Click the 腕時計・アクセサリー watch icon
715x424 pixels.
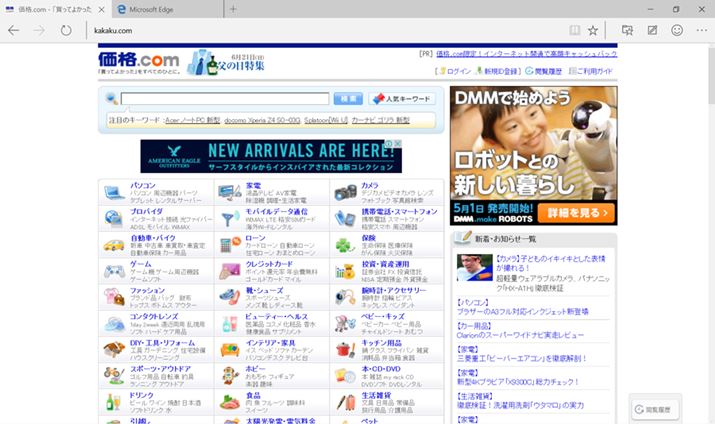pos(345,297)
